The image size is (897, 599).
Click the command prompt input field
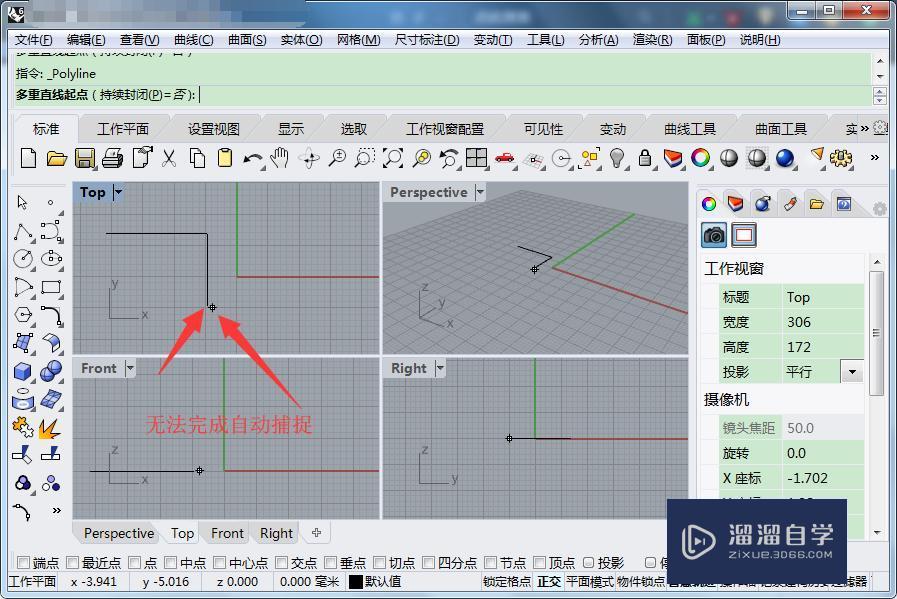[x=443, y=94]
